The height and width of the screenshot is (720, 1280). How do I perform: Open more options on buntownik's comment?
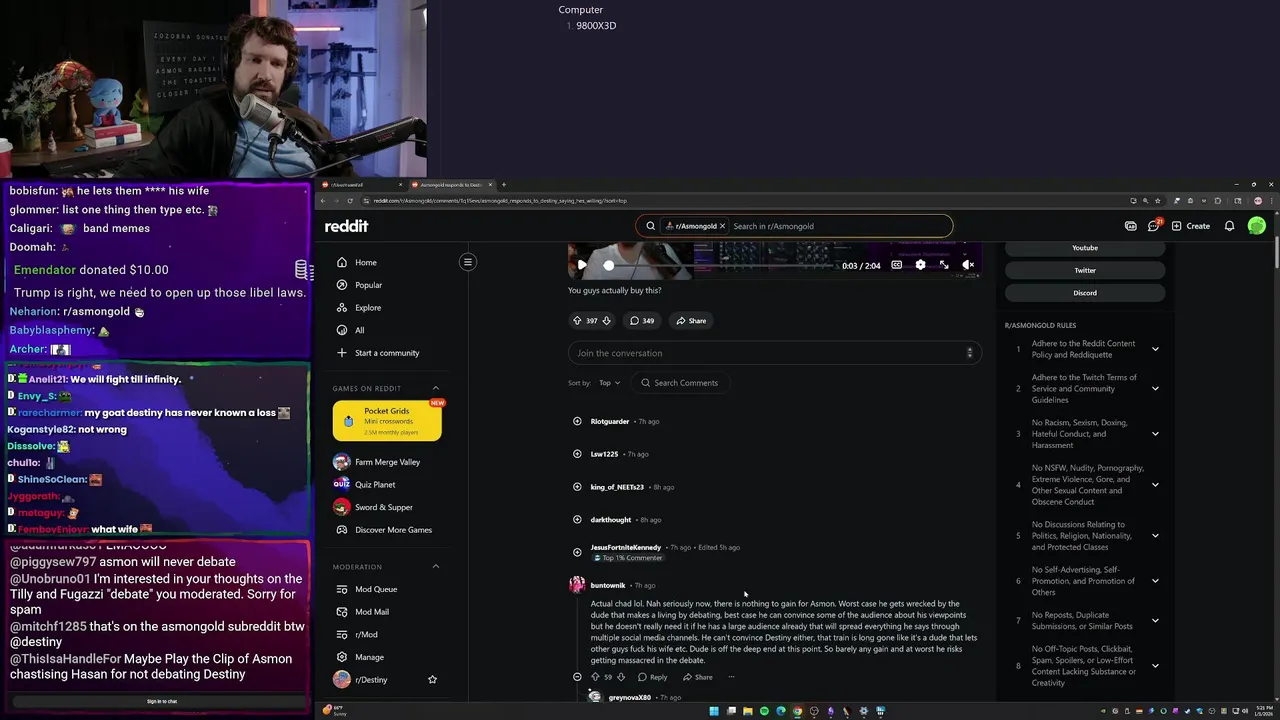731,677
